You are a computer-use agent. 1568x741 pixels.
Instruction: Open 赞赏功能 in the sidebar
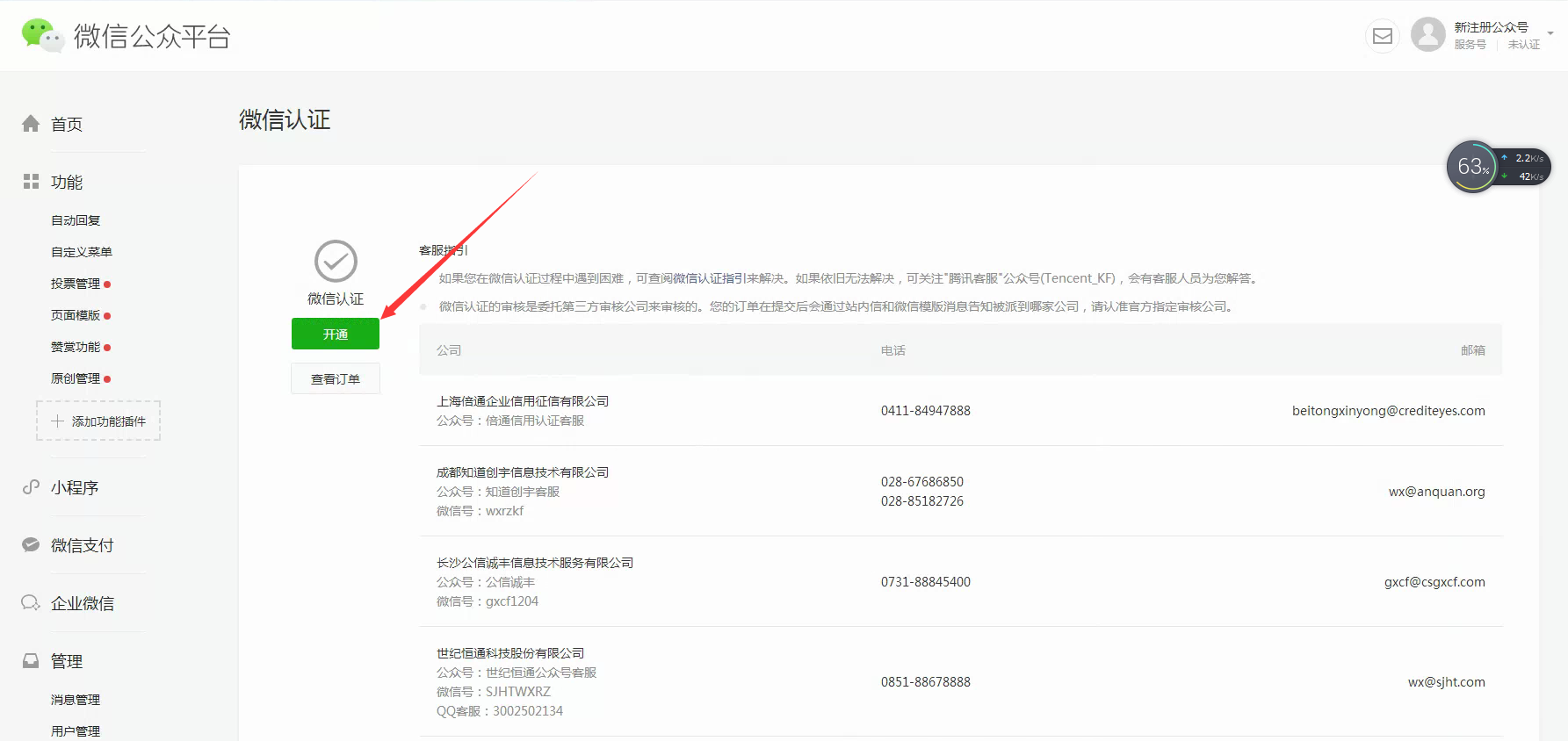76,347
